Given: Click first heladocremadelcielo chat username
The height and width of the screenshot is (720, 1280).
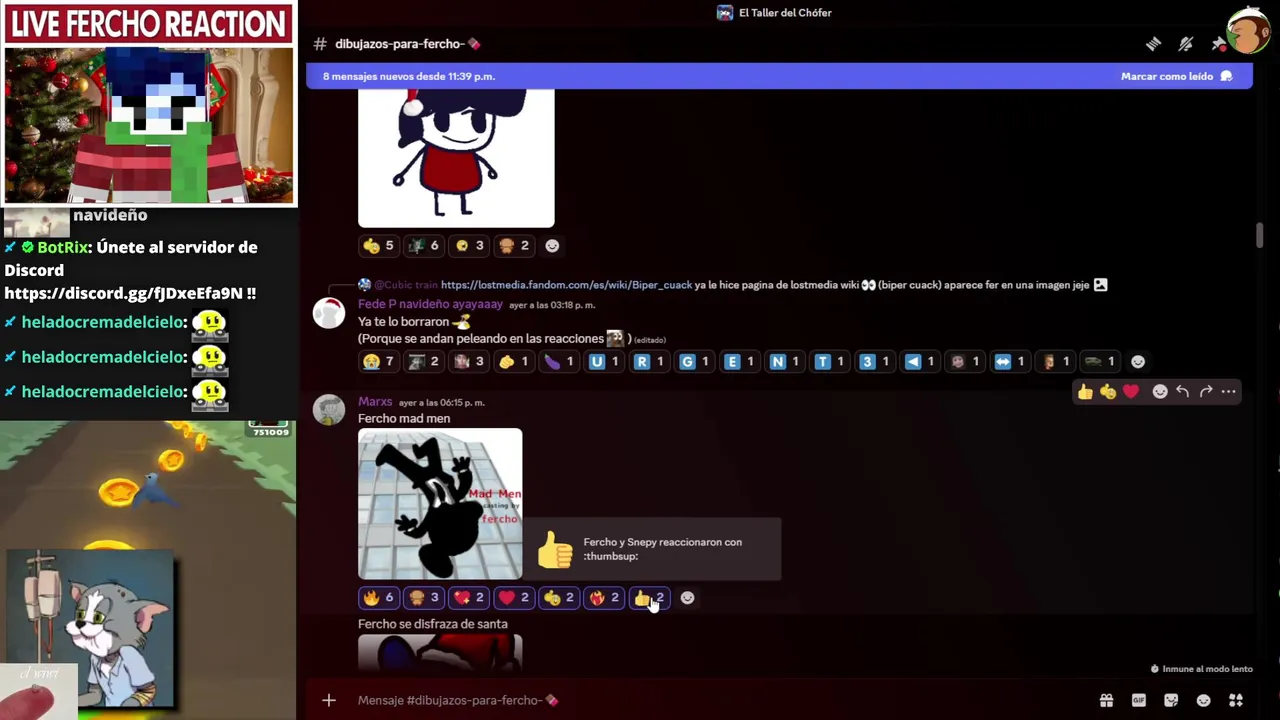Looking at the screenshot, I should tap(104, 322).
